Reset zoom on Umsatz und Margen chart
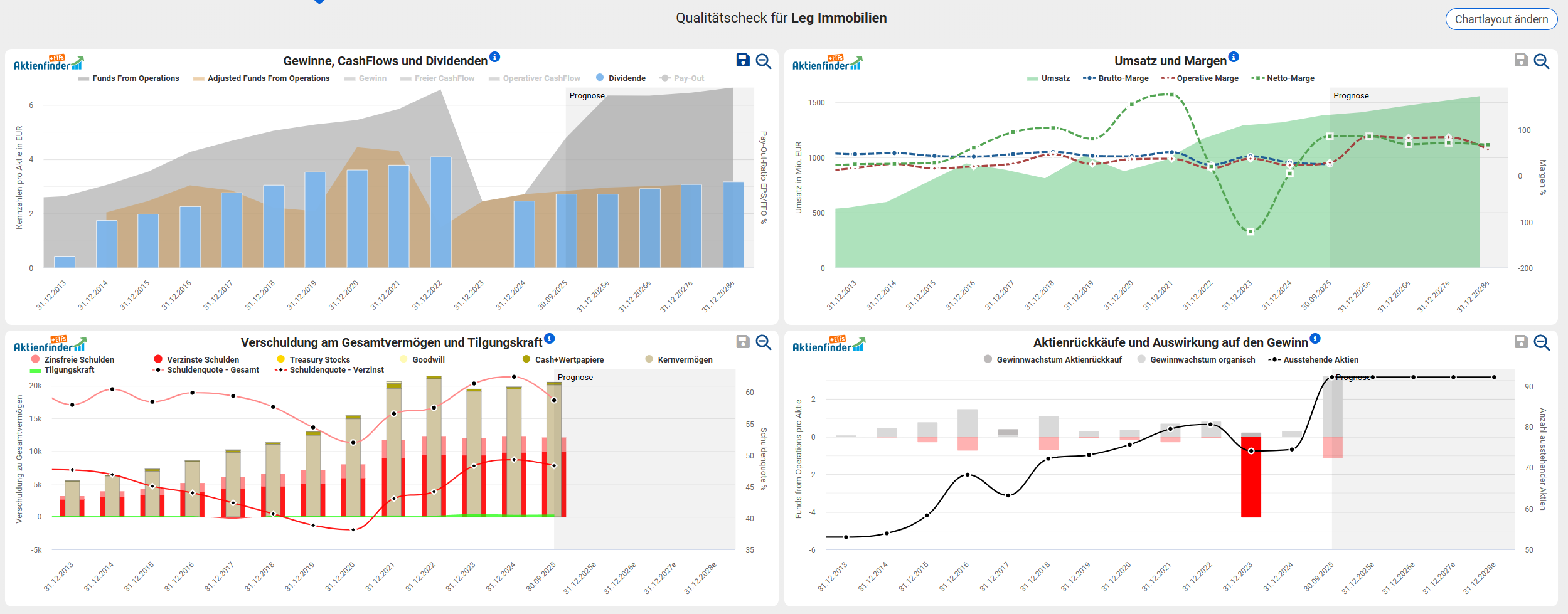The width and height of the screenshot is (1568, 614). point(1541,61)
